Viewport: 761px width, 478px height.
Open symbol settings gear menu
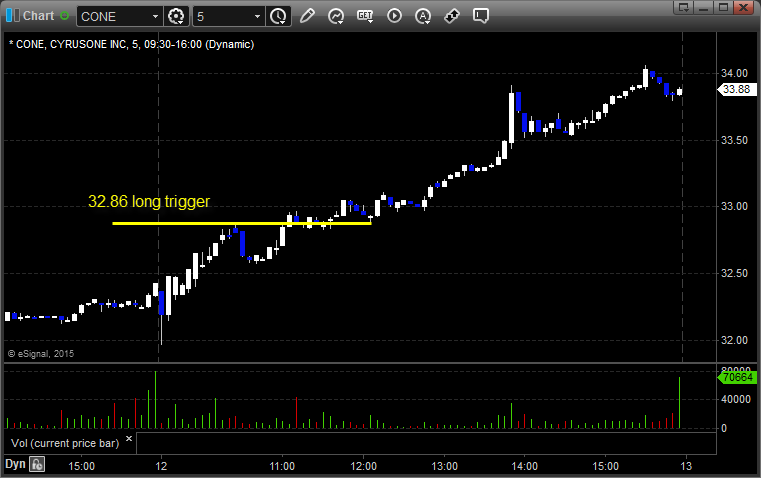point(176,16)
